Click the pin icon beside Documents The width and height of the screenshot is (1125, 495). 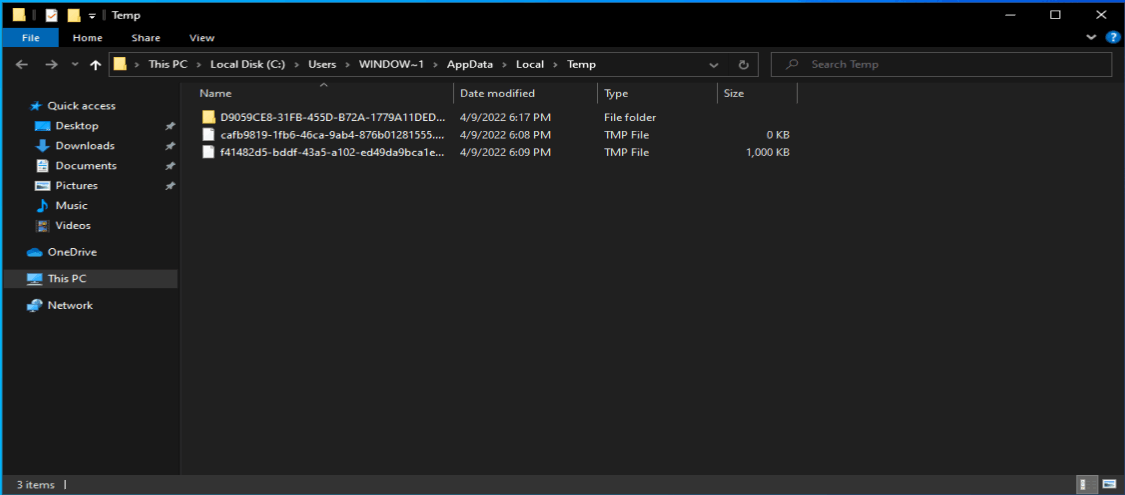coord(169,166)
